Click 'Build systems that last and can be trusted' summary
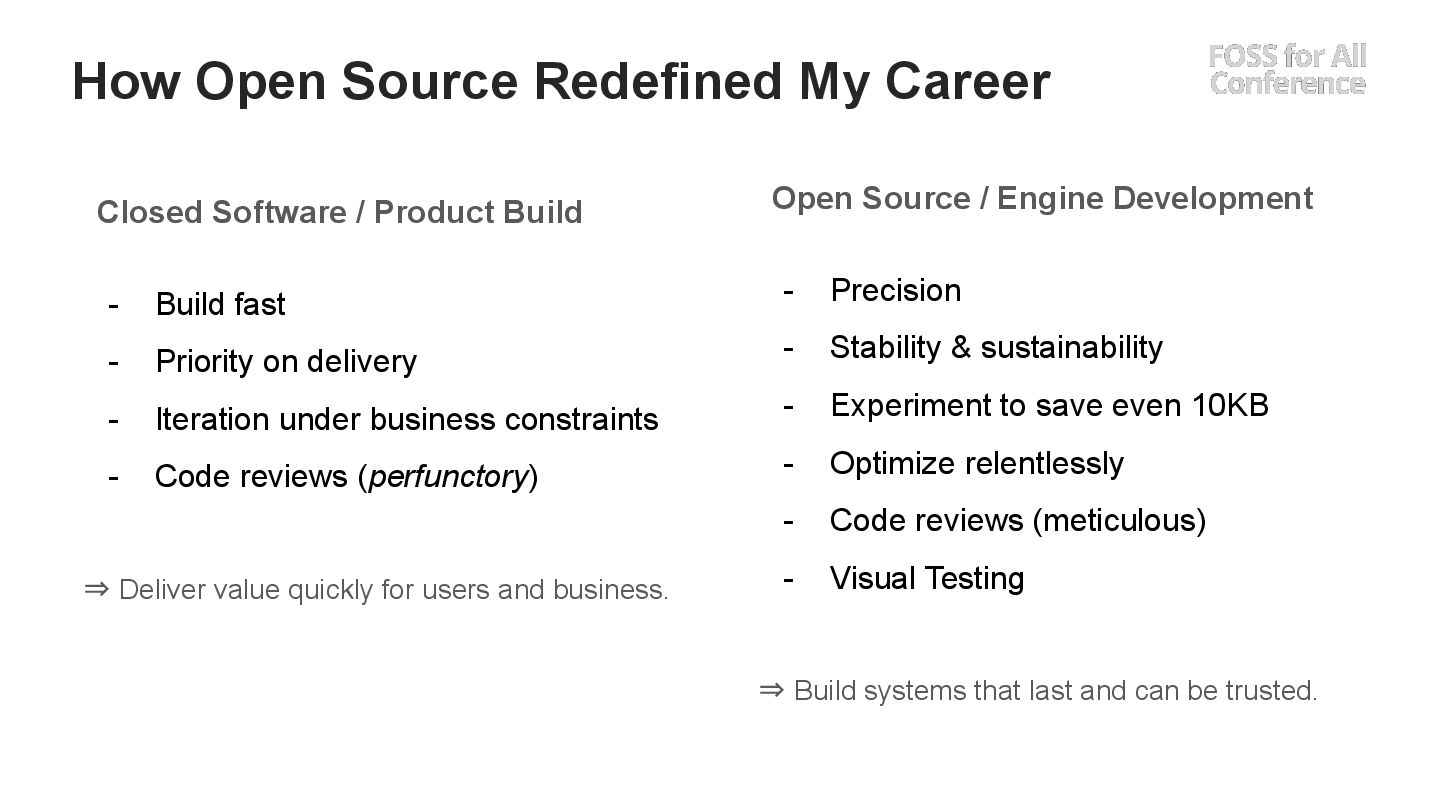The width and height of the screenshot is (1440, 810). point(1055,691)
